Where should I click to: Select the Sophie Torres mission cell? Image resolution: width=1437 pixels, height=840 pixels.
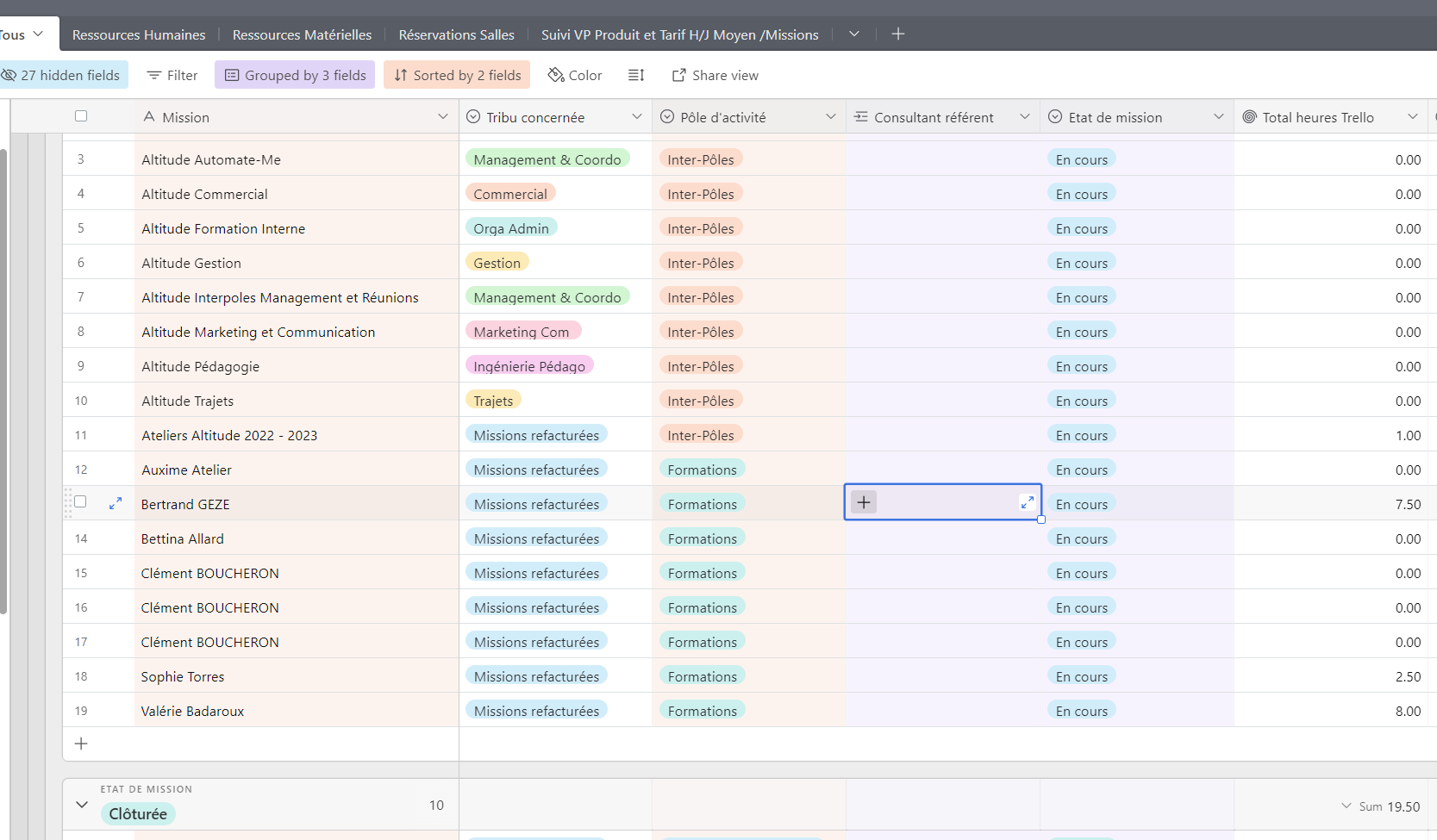point(297,676)
